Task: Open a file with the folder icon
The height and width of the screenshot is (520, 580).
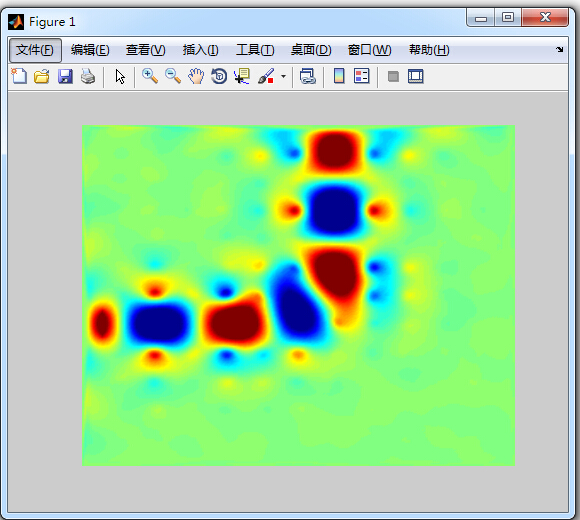Action: click(x=42, y=77)
